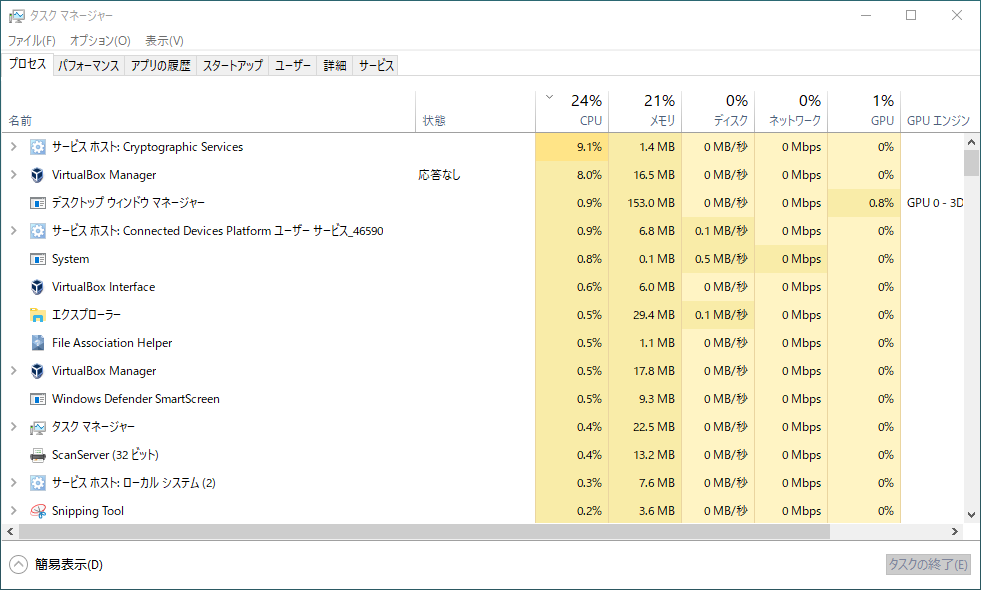Click the 応答なし status text
Image resolution: width=981 pixels, height=590 pixels.
[x=439, y=175]
